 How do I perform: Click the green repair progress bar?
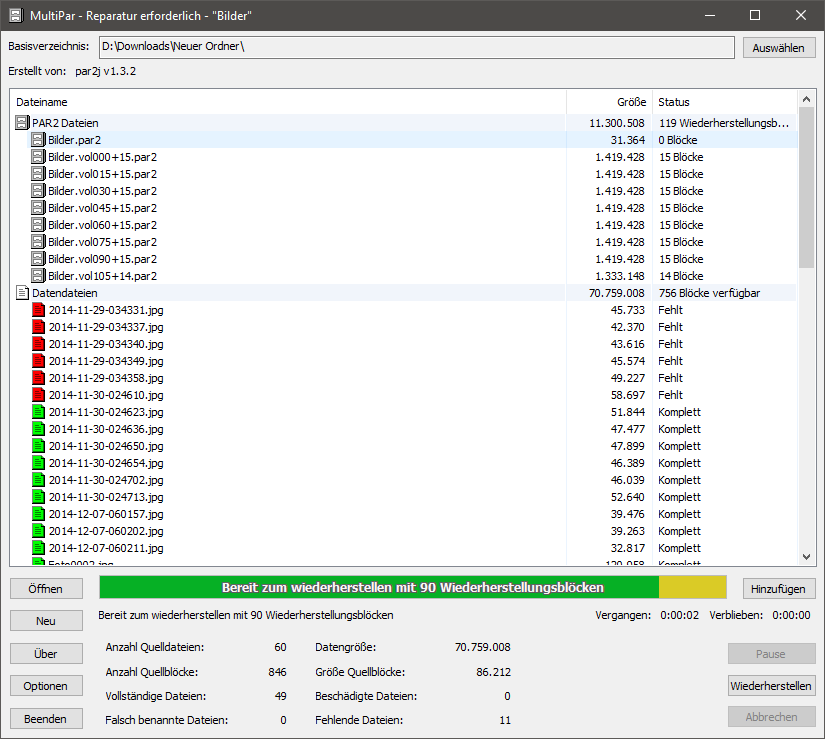pos(379,588)
